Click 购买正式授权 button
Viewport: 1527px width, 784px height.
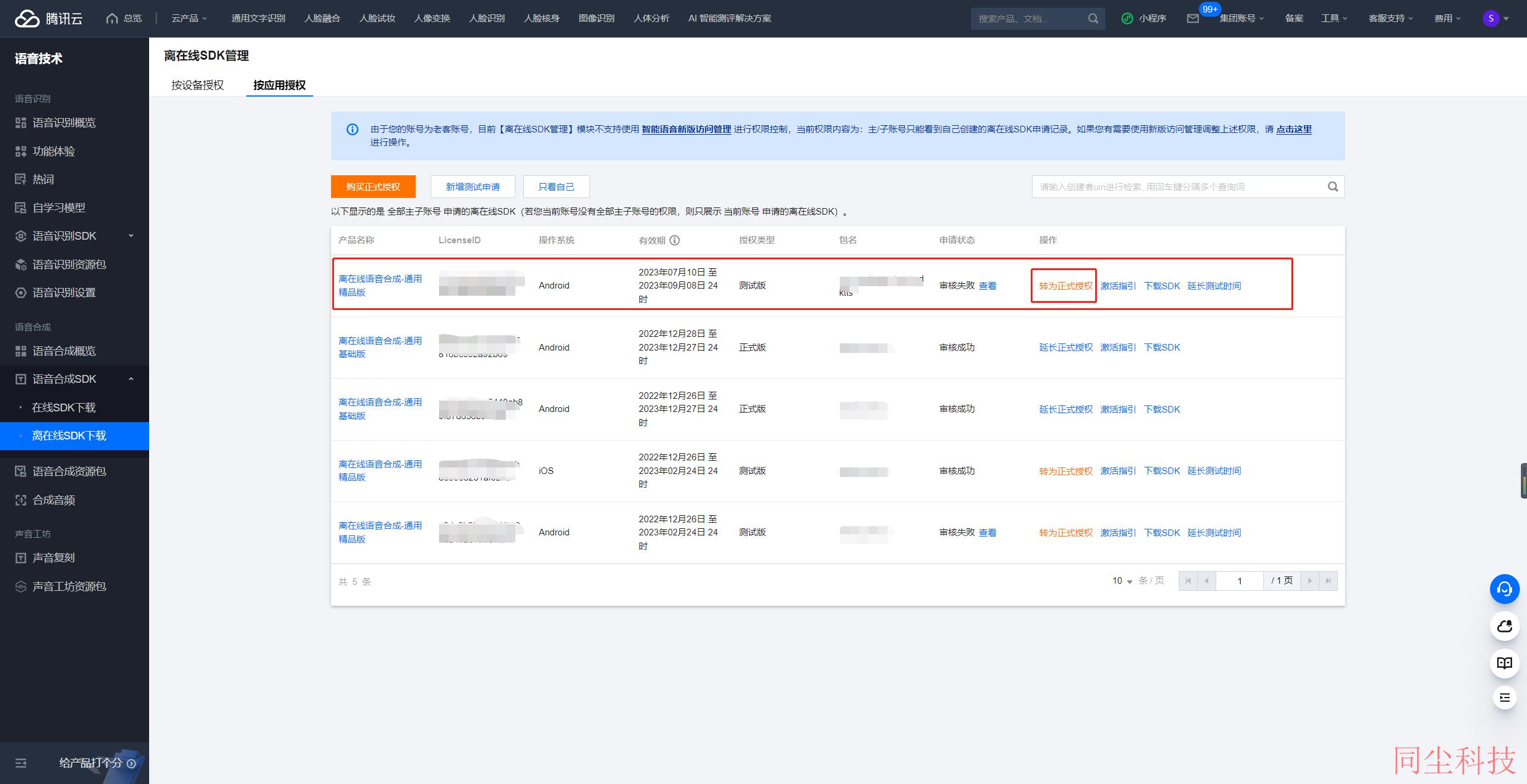pyautogui.click(x=373, y=187)
